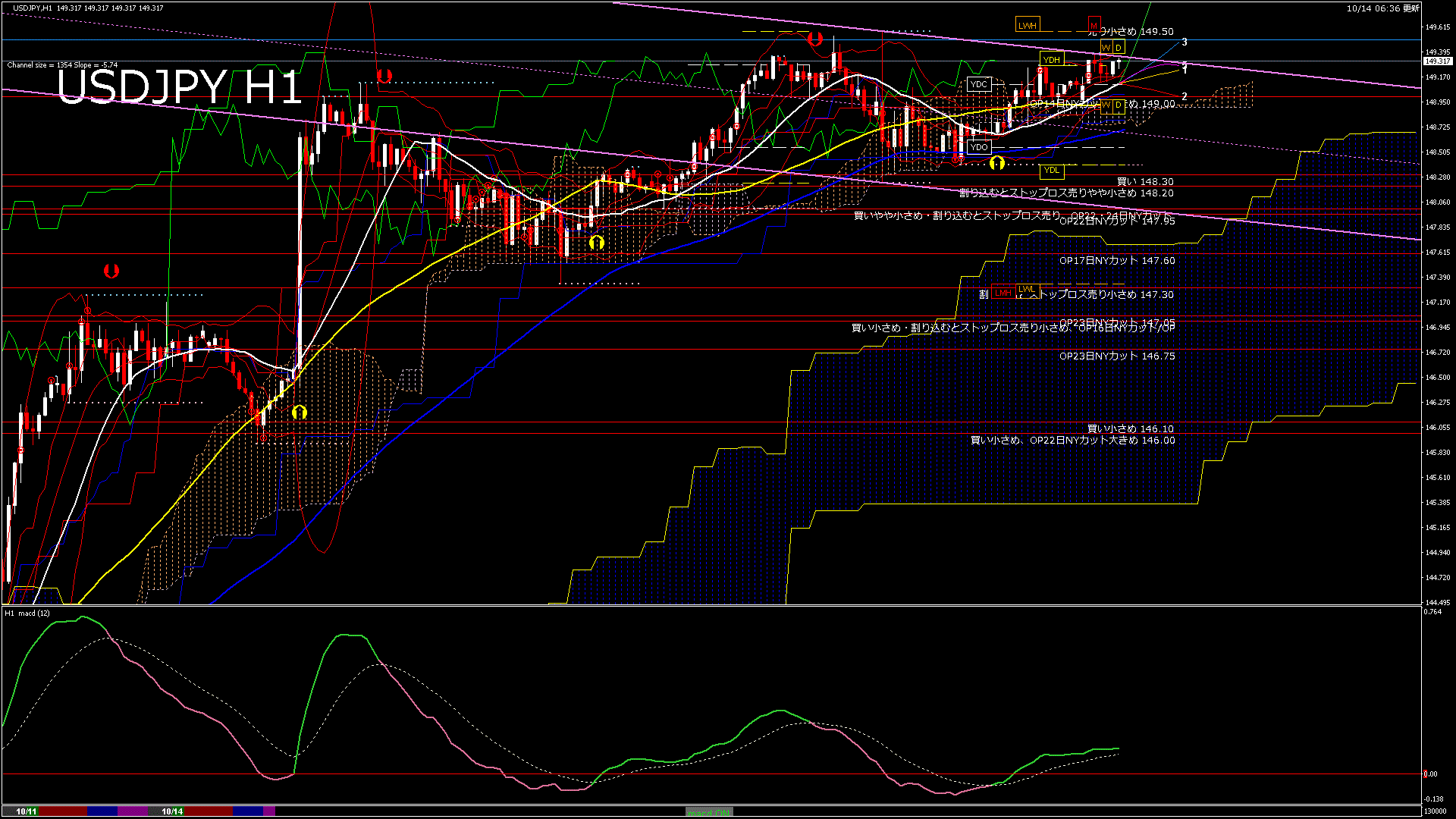Click the 149.317 current price tag
The width and height of the screenshot is (1456, 819).
tap(1437, 61)
